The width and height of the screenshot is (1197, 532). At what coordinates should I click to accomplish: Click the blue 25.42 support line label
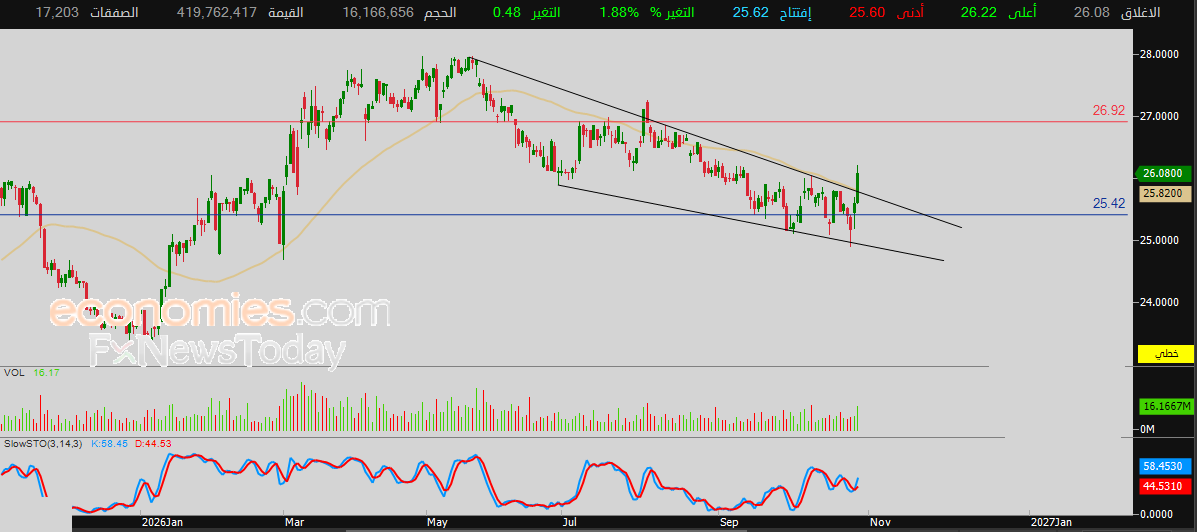coord(1108,203)
